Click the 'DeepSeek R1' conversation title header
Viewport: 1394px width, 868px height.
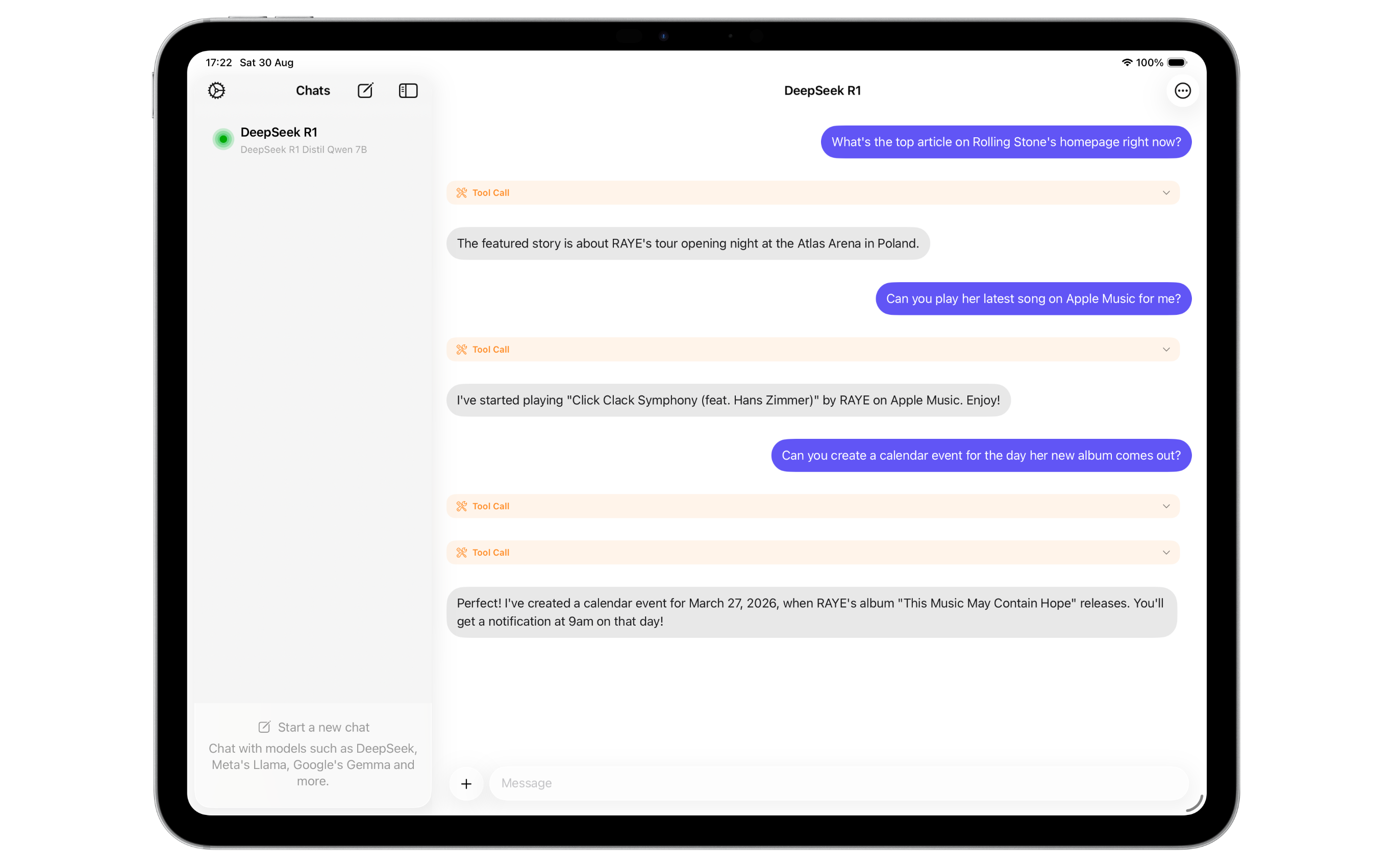(x=822, y=91)
